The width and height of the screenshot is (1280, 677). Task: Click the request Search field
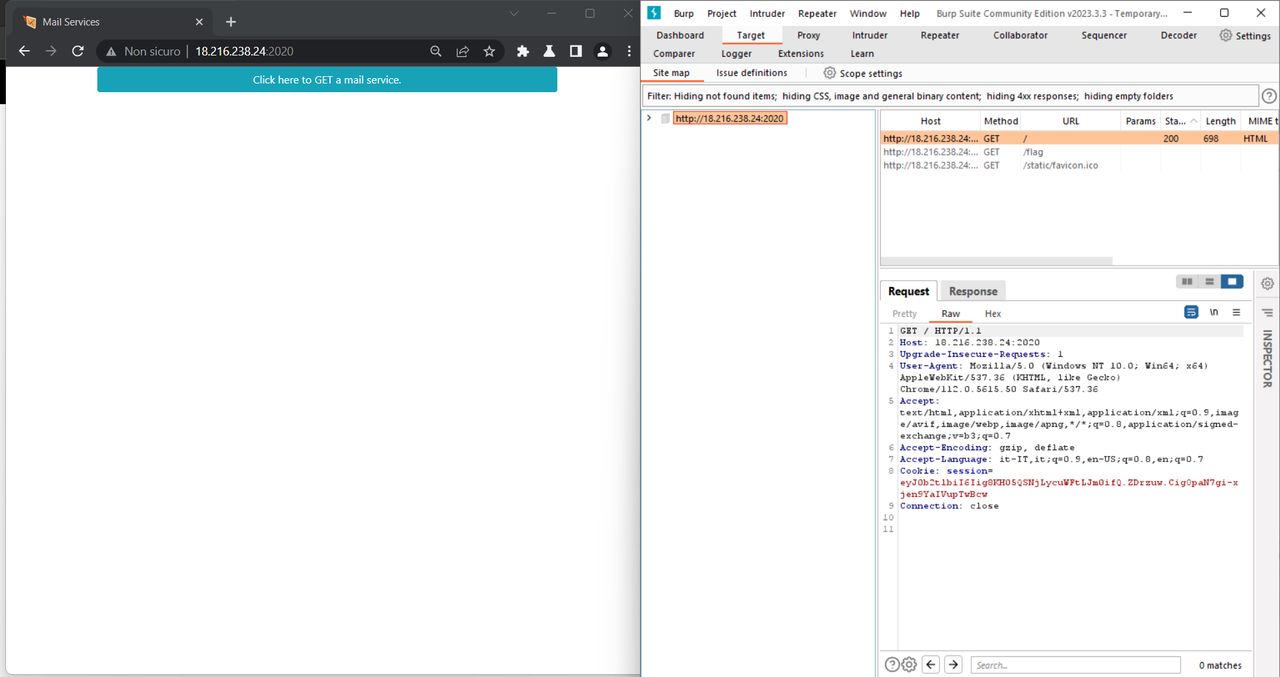coord(1075,665)
